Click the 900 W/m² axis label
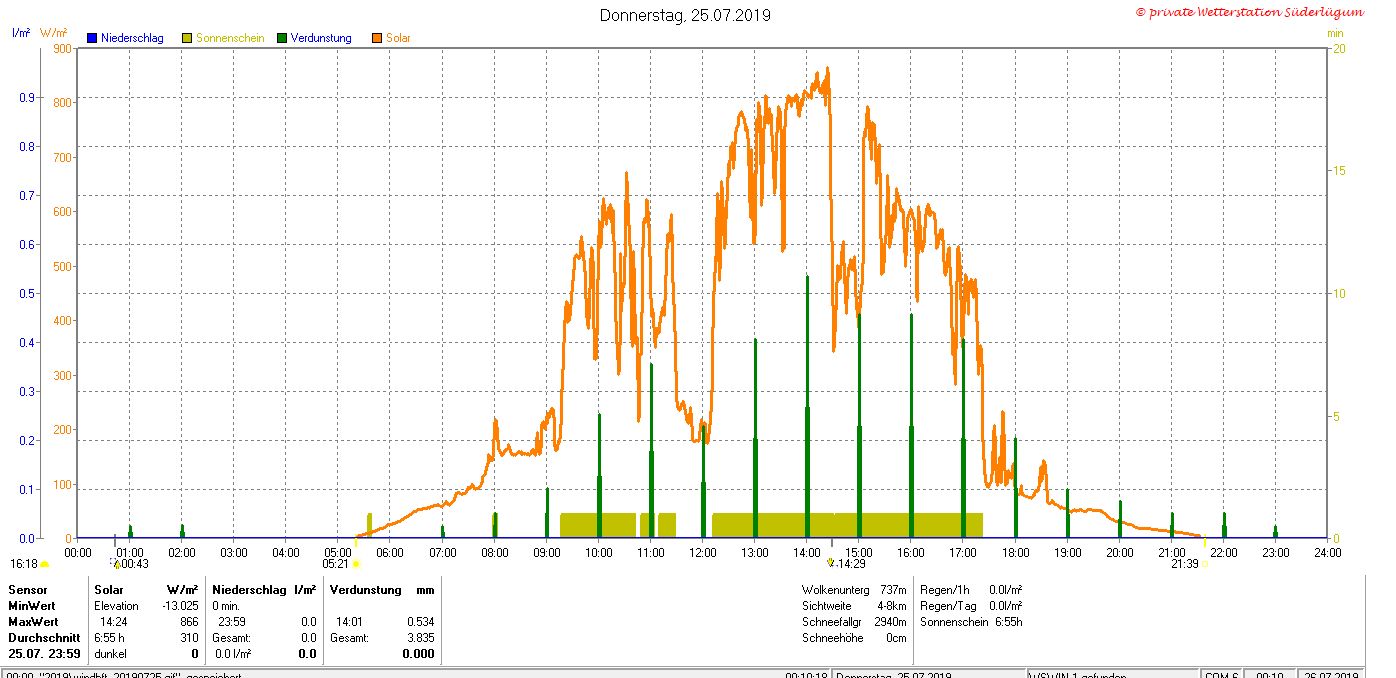Image resolution: width=1396 pixels, height=678 pixels. coord(62,48)
